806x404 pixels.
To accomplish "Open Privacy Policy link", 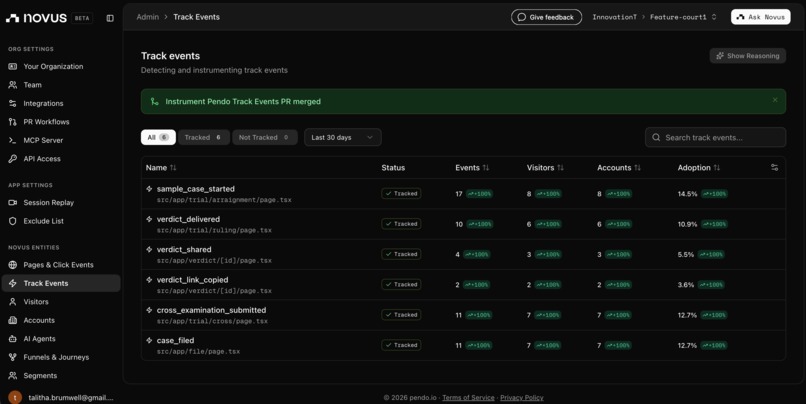I will pyautogui.click(x=522, y=397).
